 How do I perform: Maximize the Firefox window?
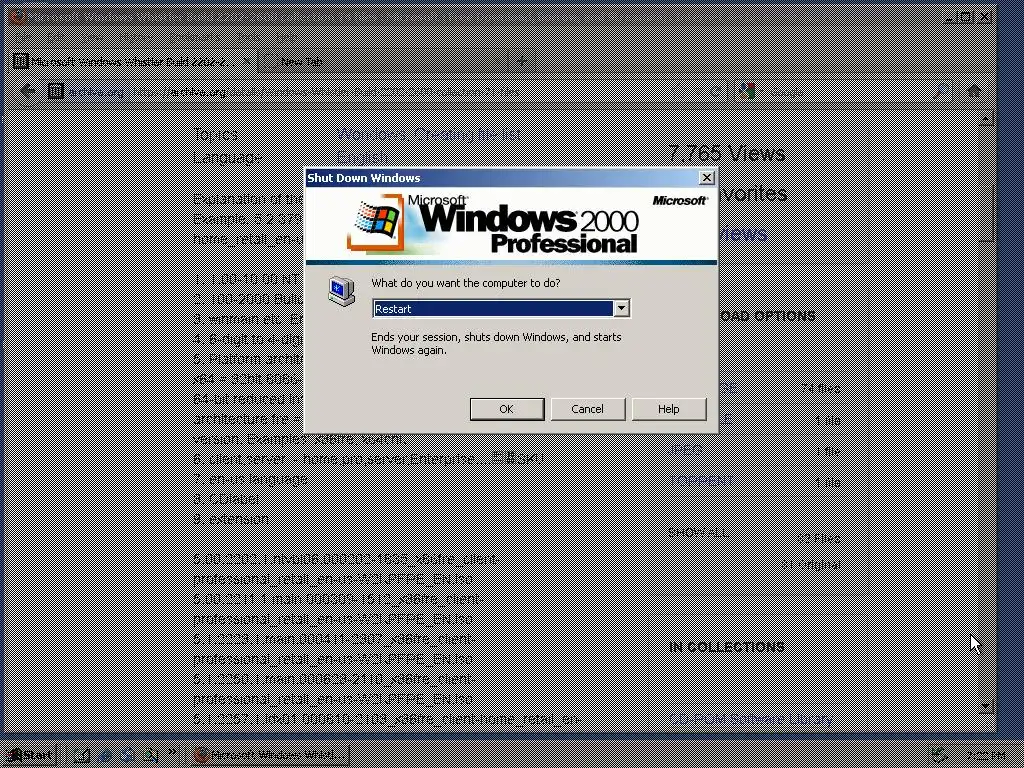click(x=967, y=17)
